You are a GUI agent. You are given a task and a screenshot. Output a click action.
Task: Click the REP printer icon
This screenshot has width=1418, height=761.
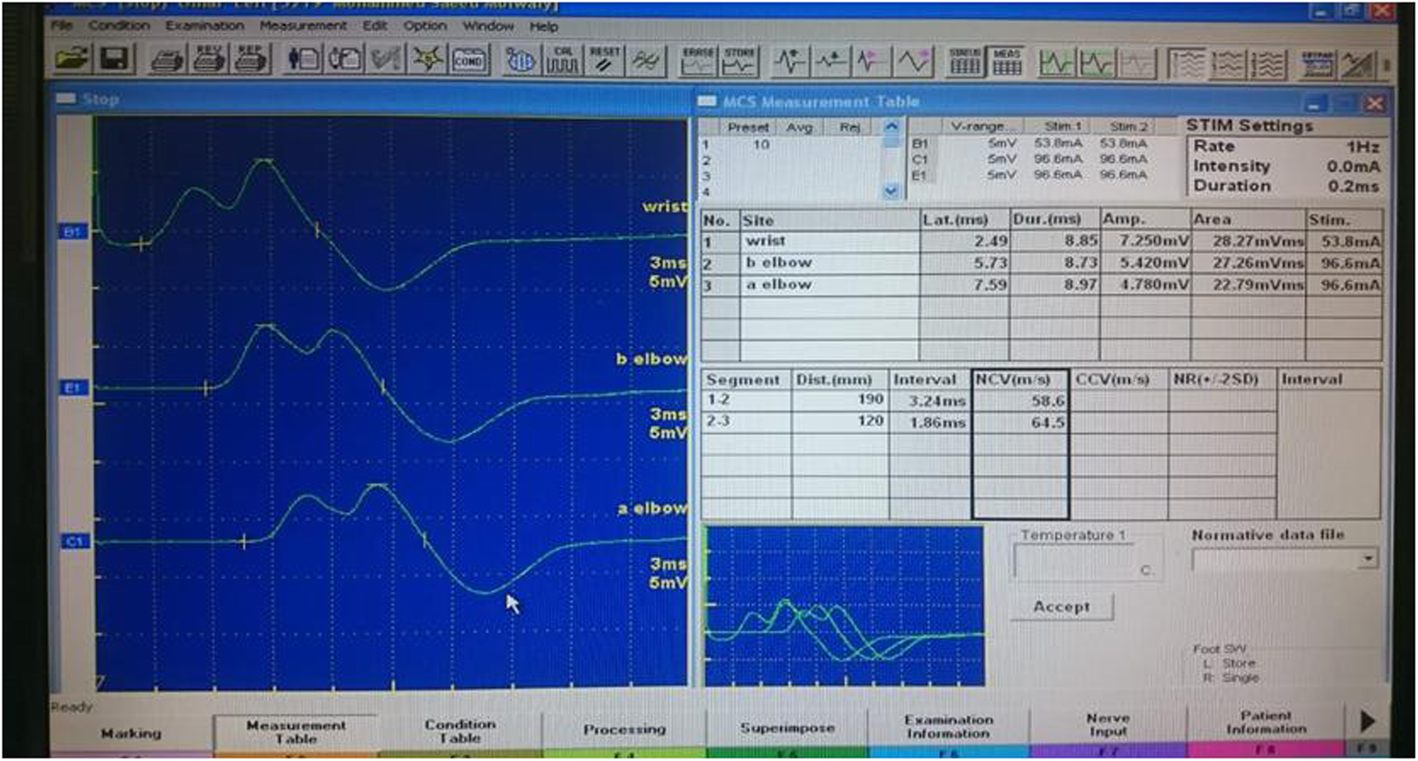click(x=251, y=59)
